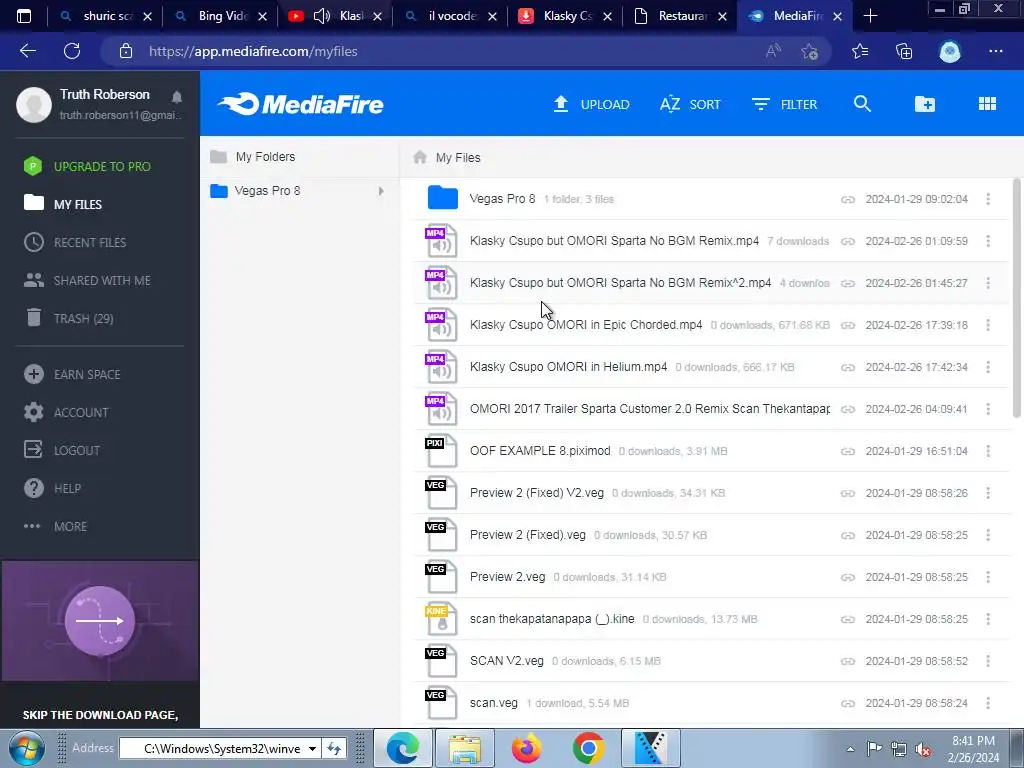
Task: Click Upgrade to Pro link
Action: [x=88, y=167]
